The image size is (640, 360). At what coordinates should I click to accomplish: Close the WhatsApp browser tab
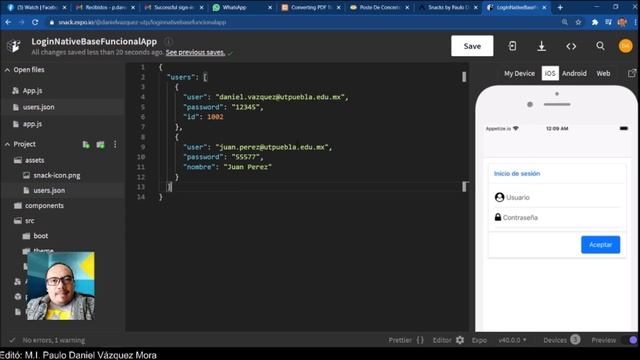point(270,7)
